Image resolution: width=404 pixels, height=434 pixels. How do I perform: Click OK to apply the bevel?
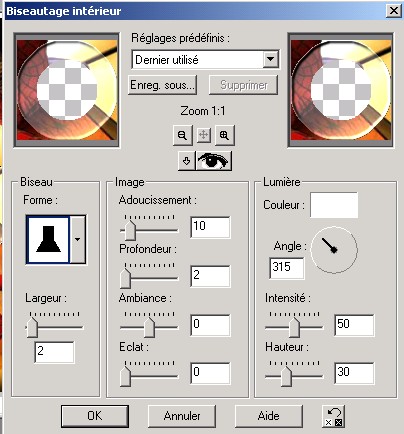[x=95, y=416]
